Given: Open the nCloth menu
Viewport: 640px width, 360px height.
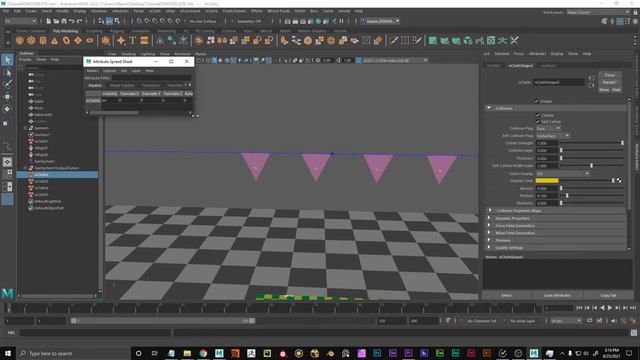Looking at the screenshot, I should [x=155, y=11].
